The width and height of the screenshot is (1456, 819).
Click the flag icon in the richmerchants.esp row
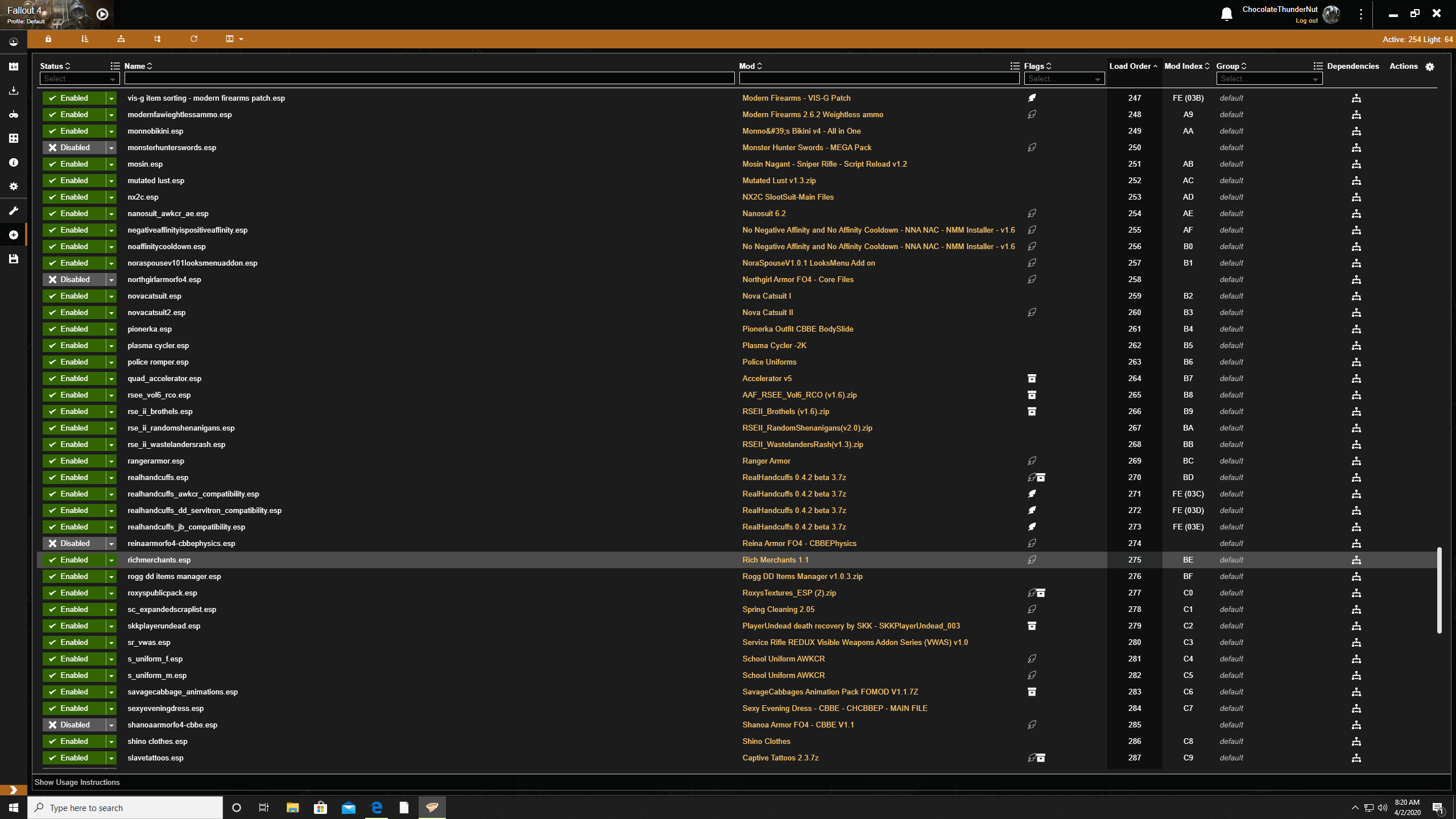(x=1032, y=560)
